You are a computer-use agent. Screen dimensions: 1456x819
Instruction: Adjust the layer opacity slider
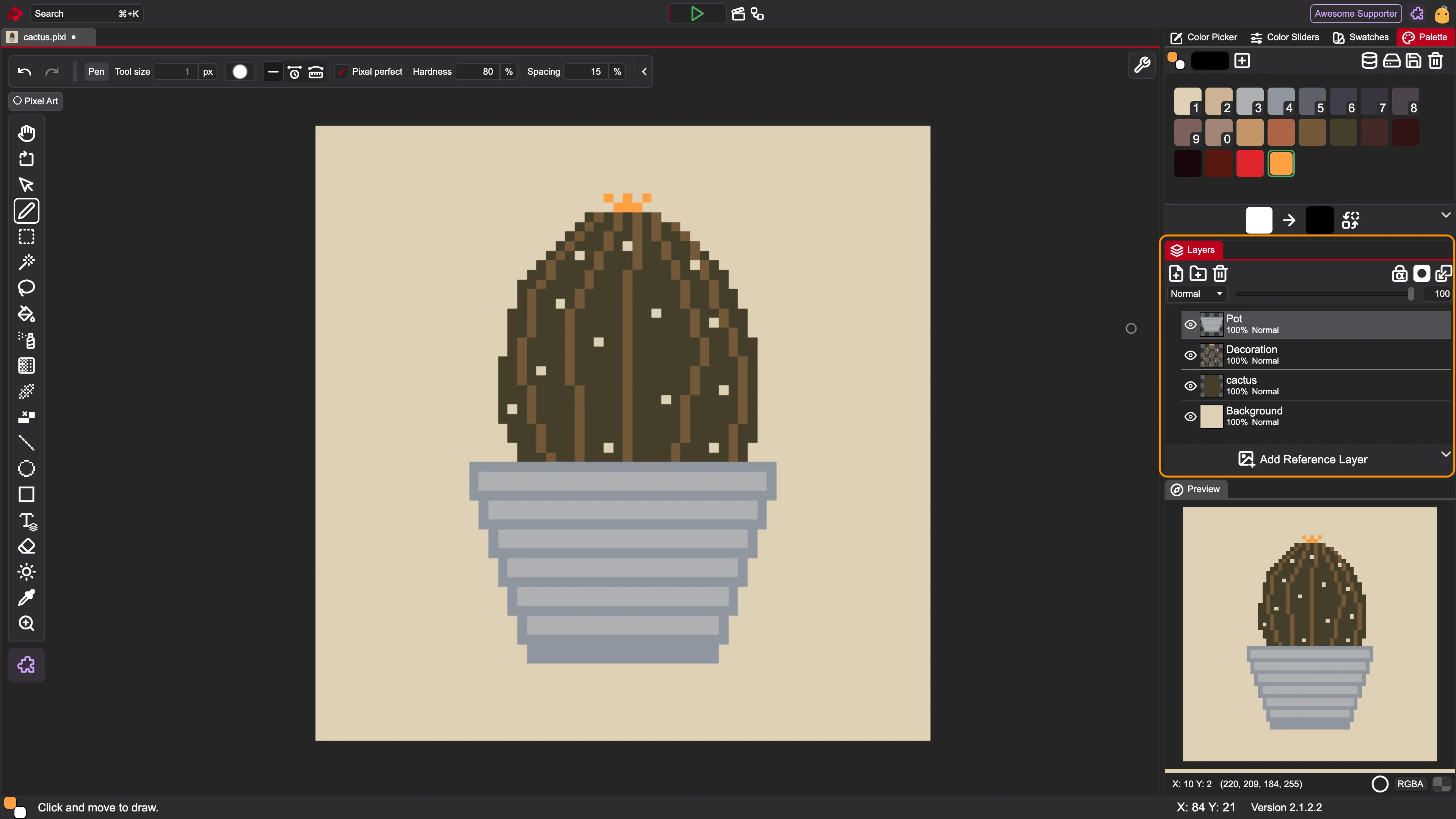pyautogui.click(x=1325, y=294)
